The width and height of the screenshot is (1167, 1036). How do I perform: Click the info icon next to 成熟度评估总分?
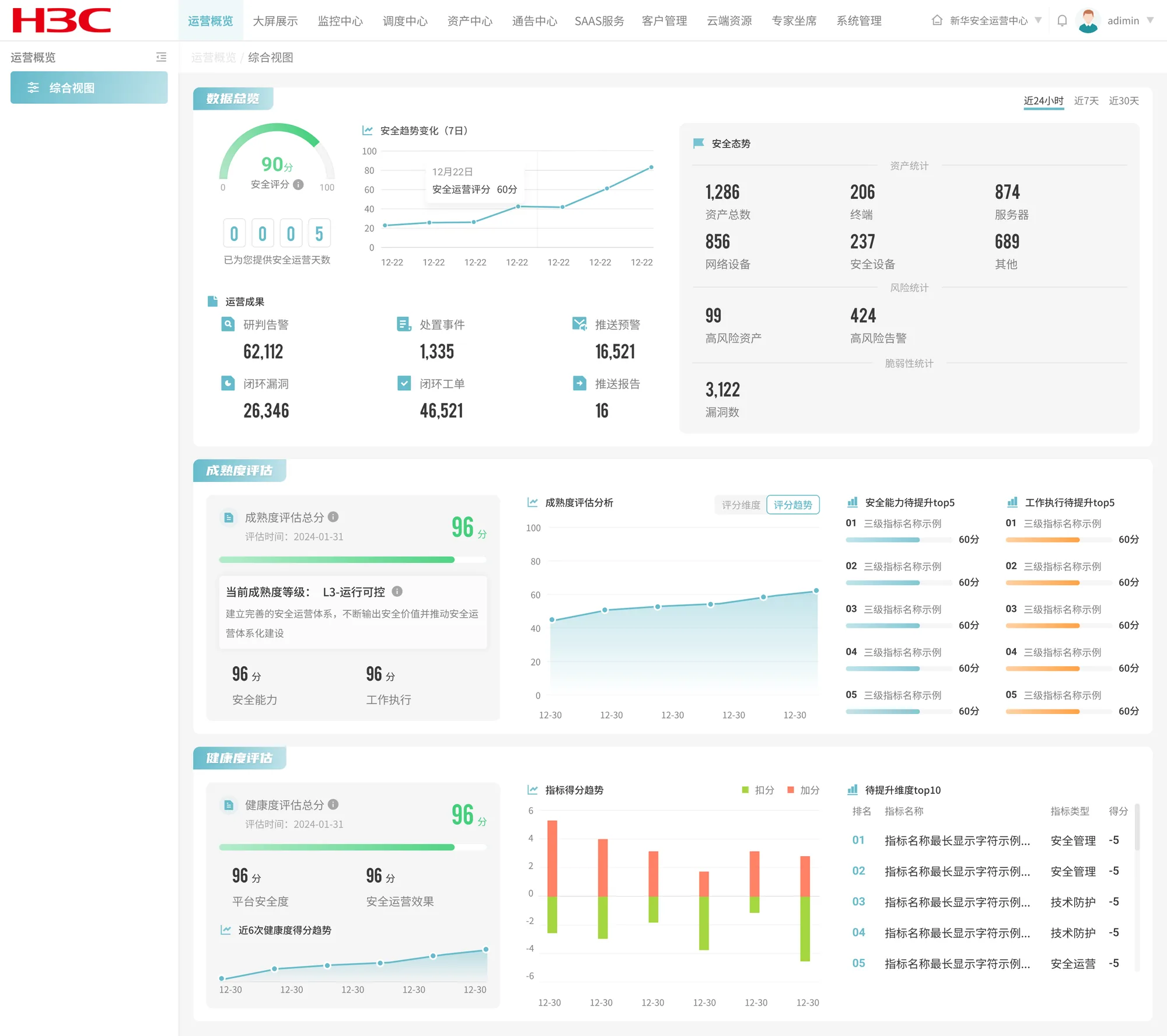click(333, 517)
